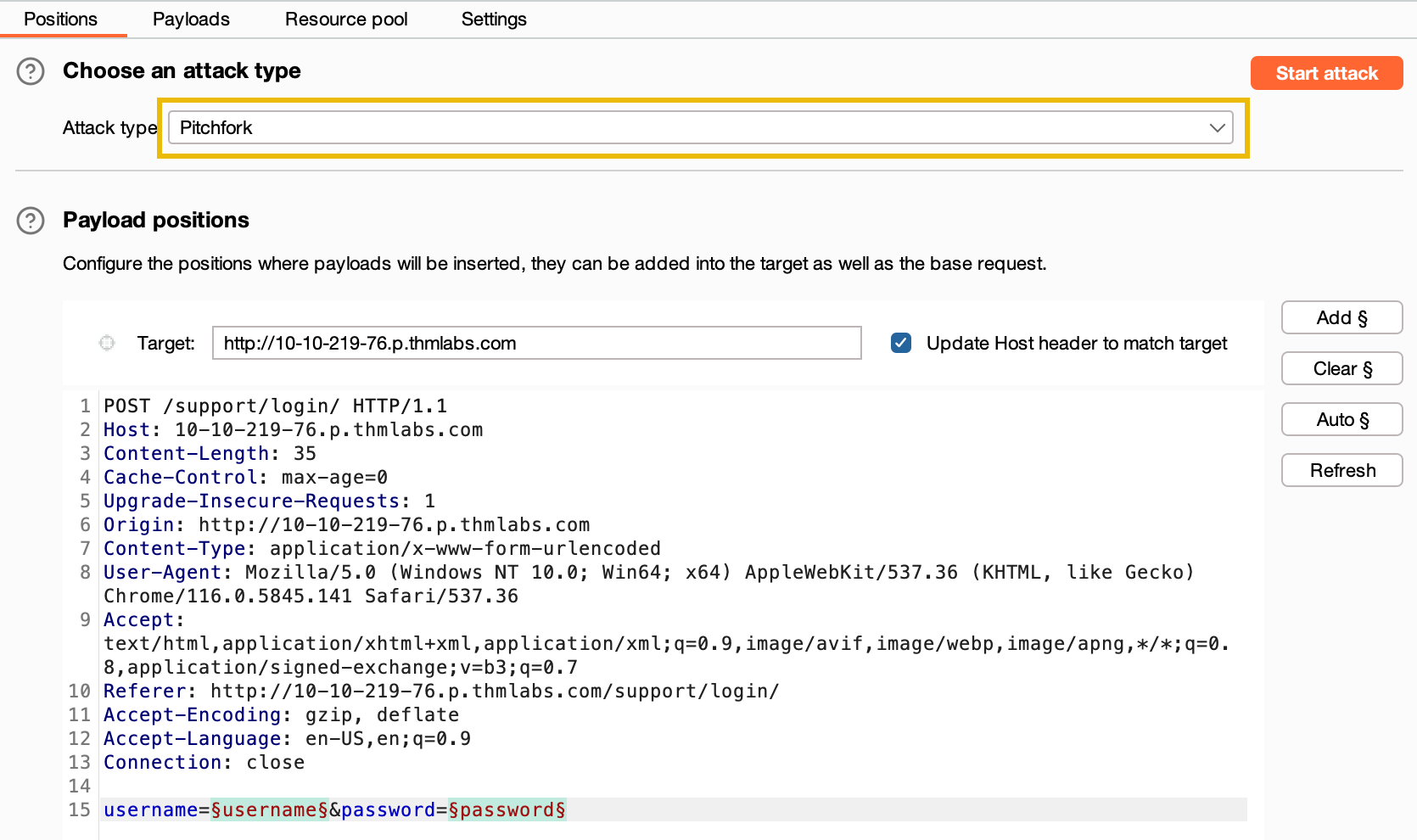Click the §username§ payload position

coord(270,809)
